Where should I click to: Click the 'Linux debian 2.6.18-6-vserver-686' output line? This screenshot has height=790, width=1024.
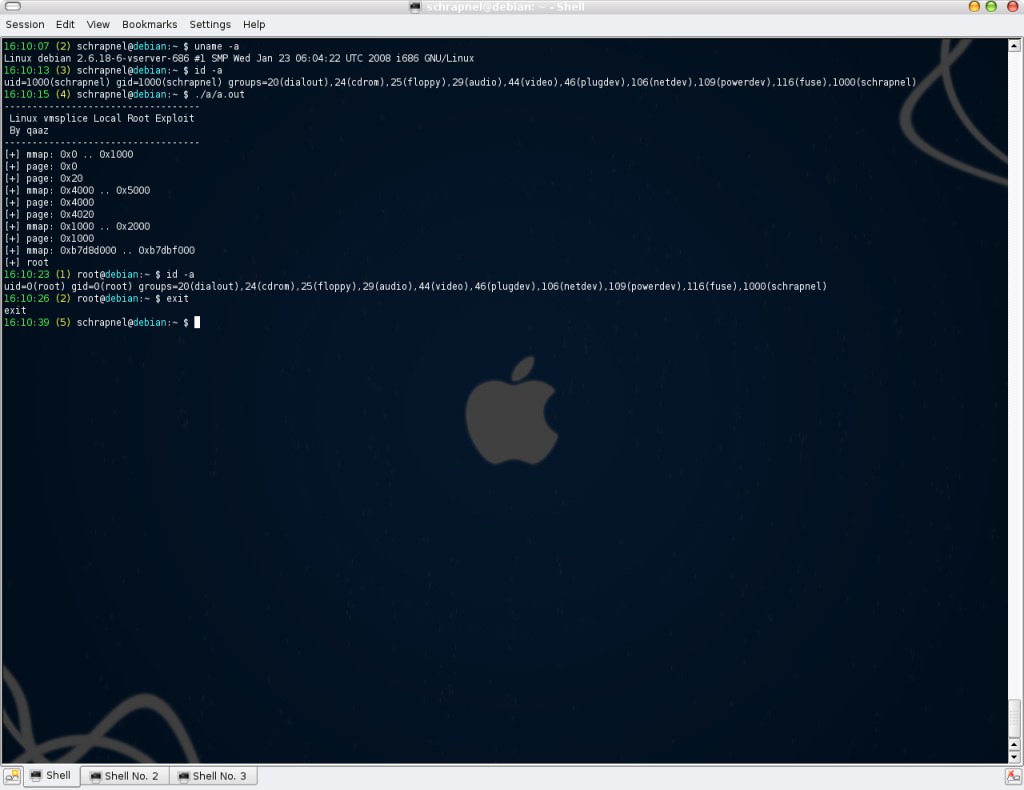click(239, 58)
